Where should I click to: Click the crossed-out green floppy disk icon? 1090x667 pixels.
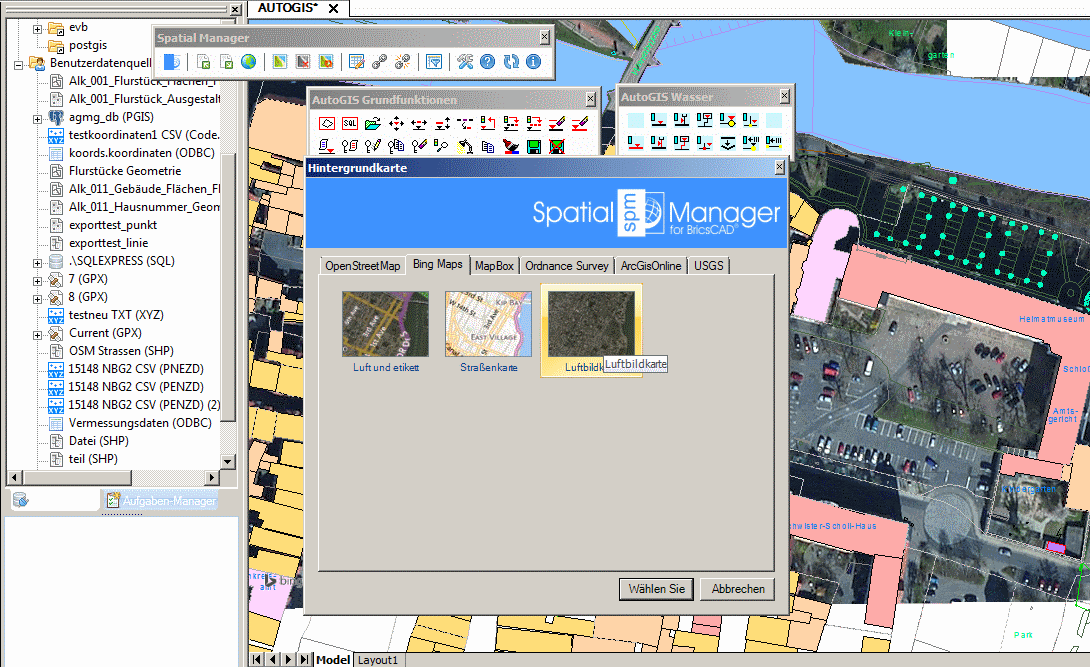coord(557,147)
